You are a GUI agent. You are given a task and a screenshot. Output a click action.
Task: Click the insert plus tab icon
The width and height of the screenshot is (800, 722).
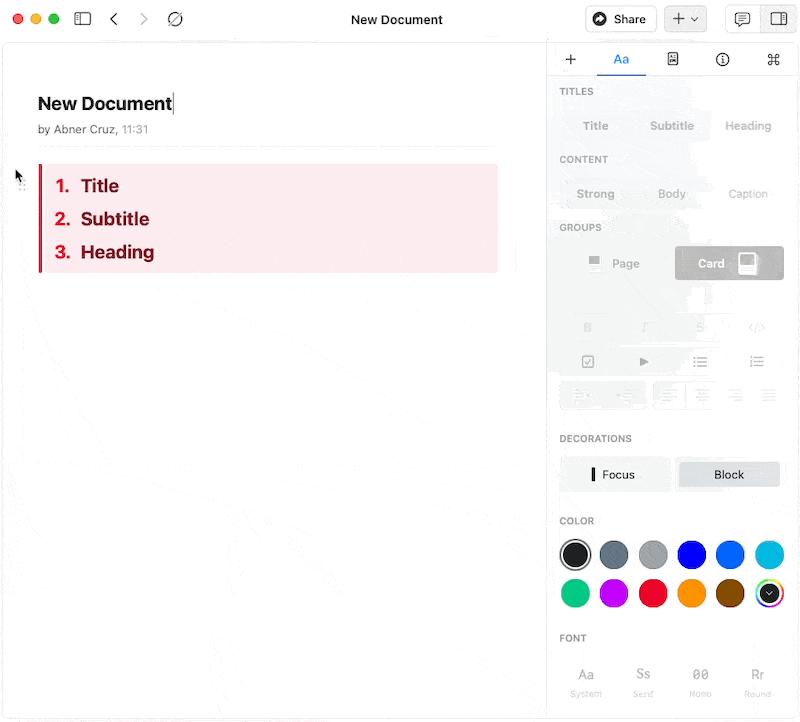tap(571, 59)
